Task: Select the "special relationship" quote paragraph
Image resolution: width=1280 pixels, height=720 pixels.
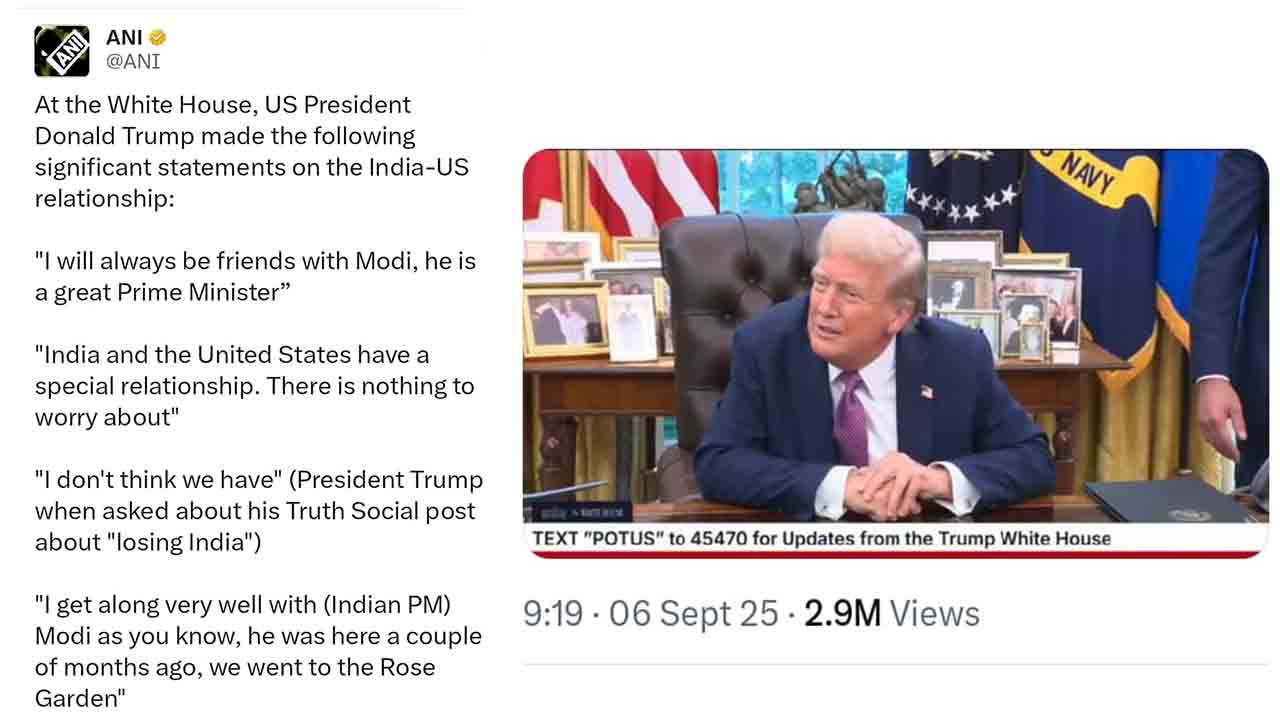Action: pos(255,386)
